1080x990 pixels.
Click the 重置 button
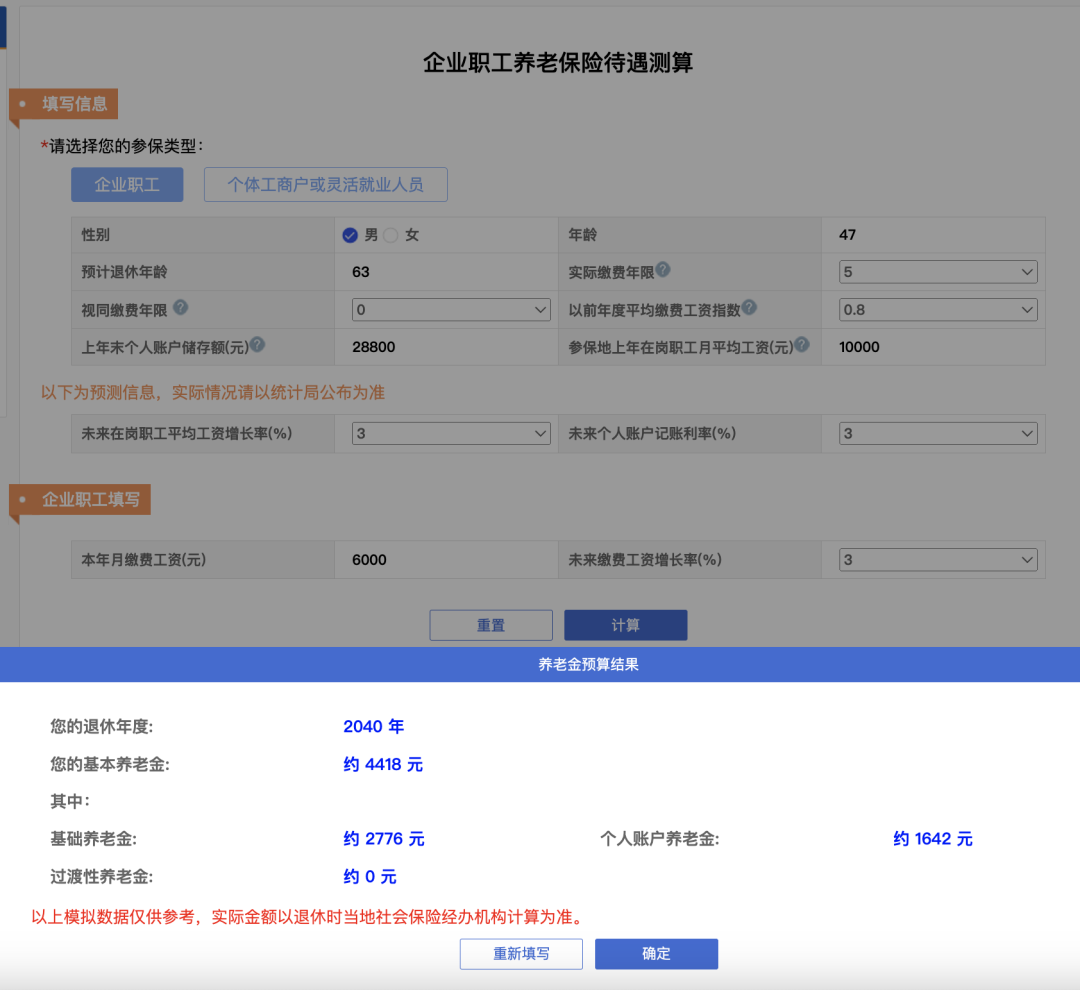[491, 625]
